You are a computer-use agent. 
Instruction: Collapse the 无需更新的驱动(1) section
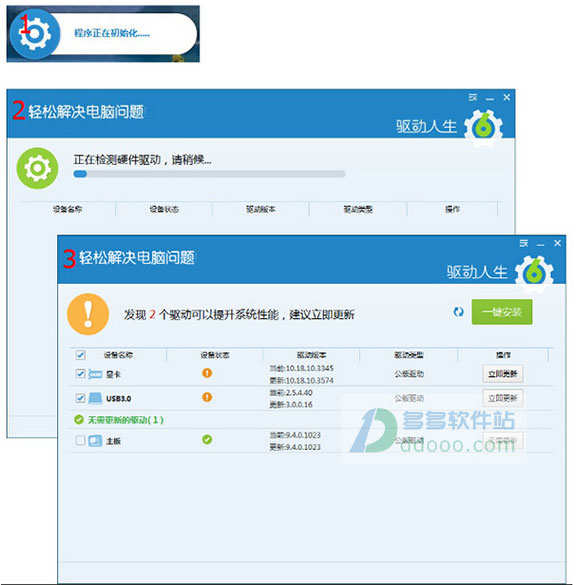click(x=125, y=420)
